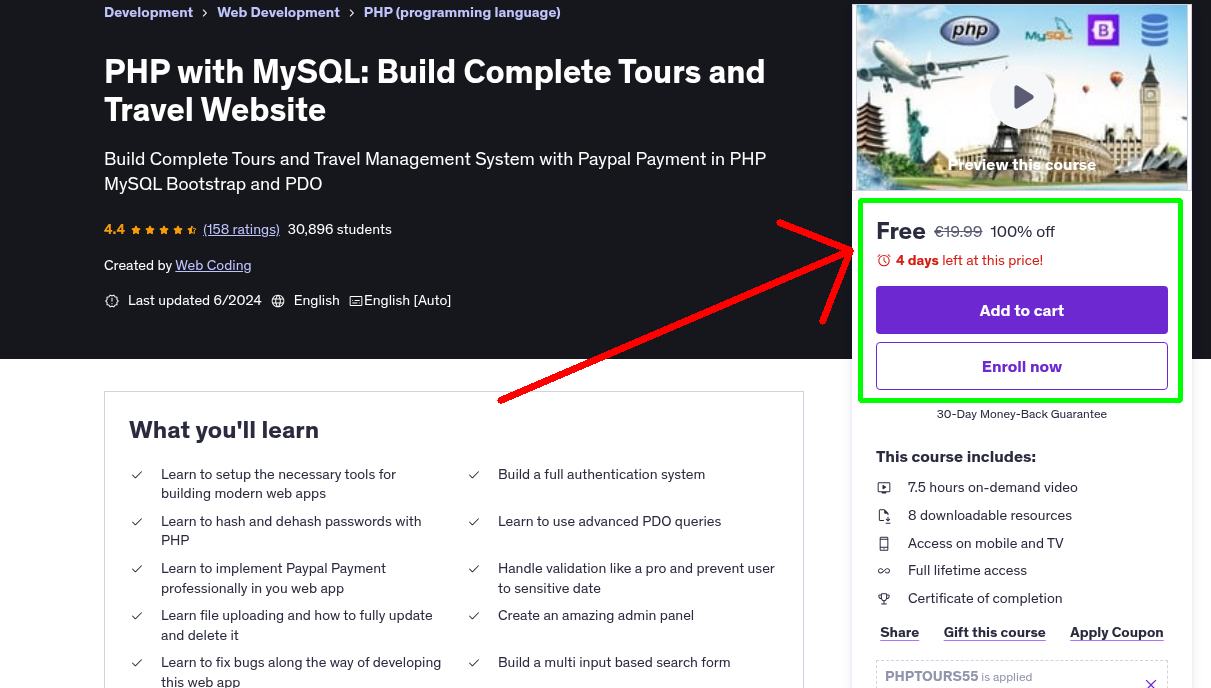Click Apply Coupon

1116,632
